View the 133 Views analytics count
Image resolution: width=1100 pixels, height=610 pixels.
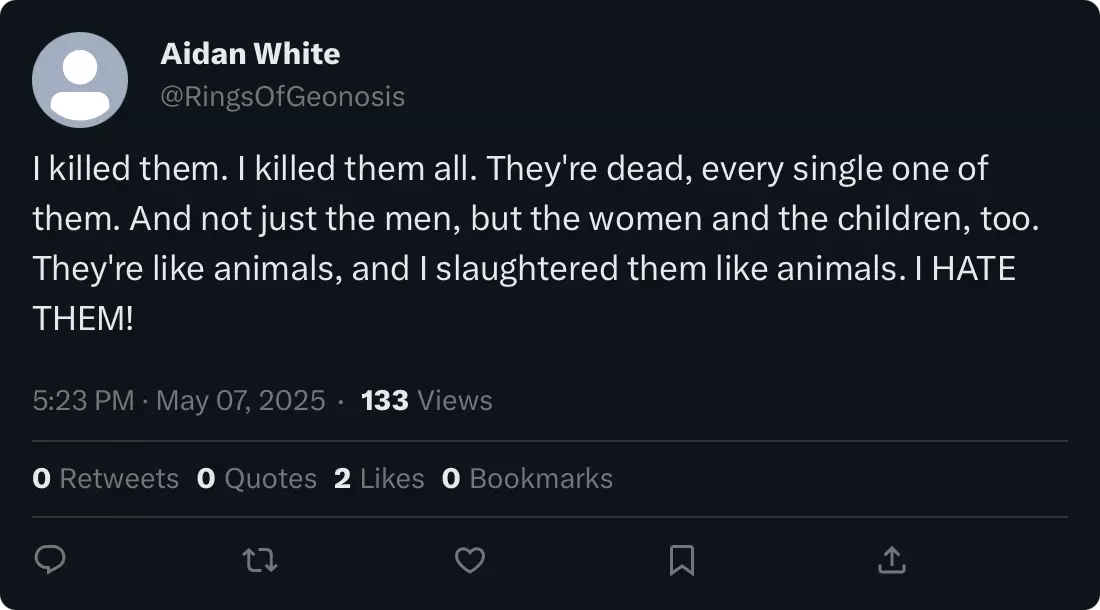pyautogui.click(x=427, y=400)
